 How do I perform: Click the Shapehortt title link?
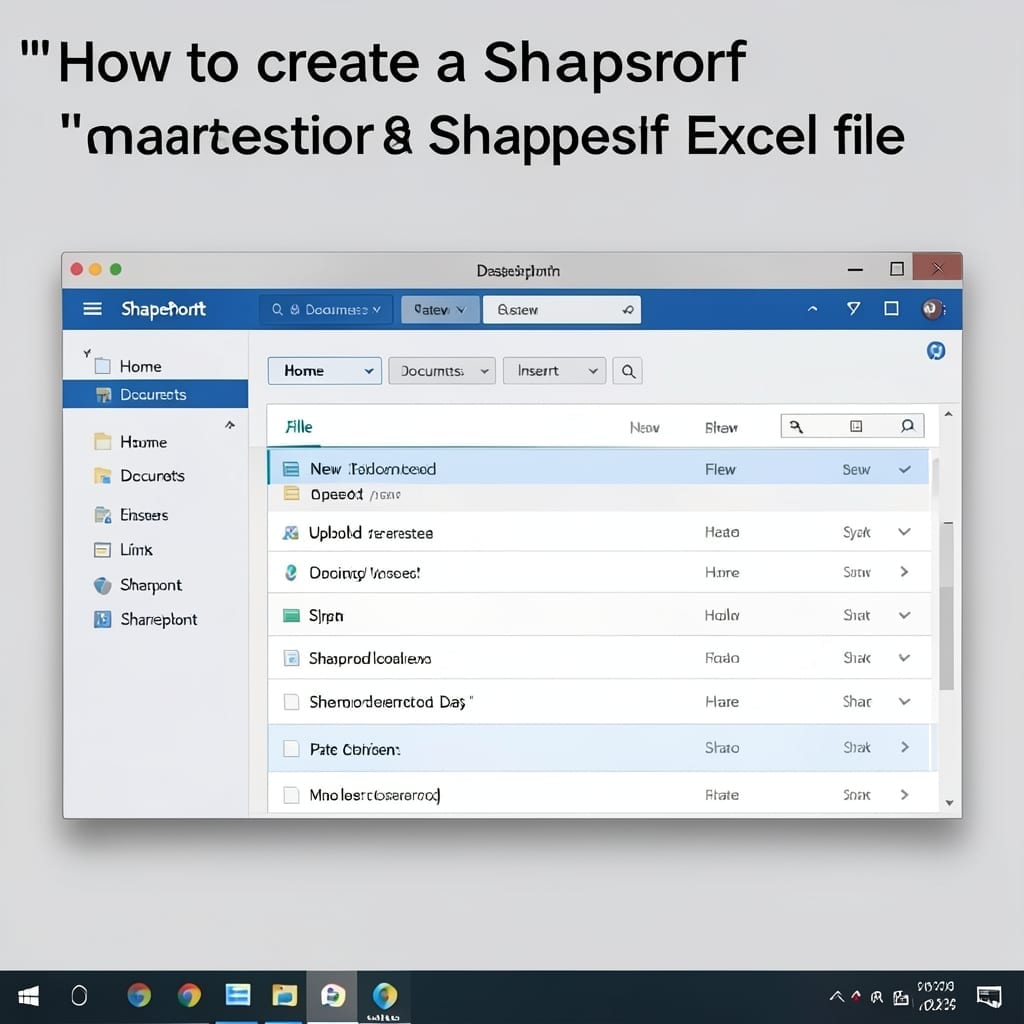(163, 309)
